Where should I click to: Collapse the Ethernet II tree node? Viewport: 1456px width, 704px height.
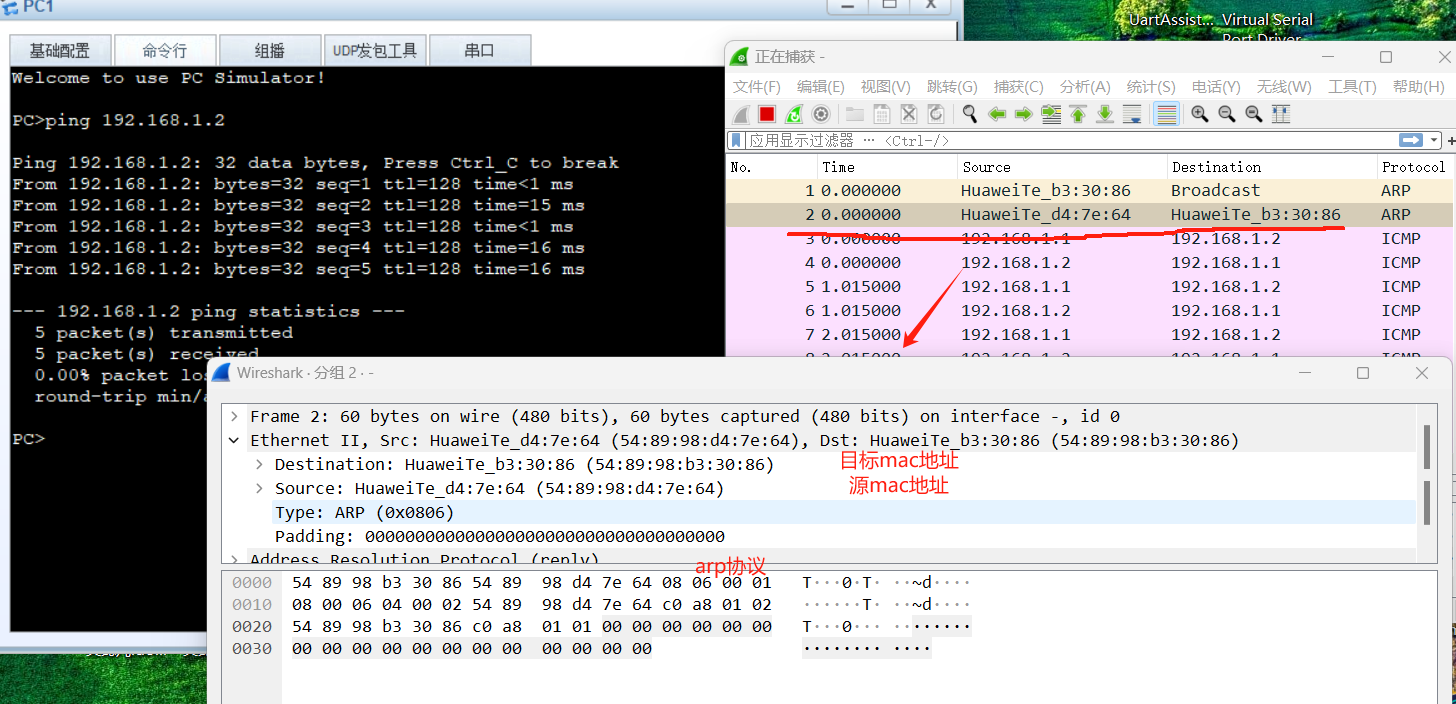234,440
